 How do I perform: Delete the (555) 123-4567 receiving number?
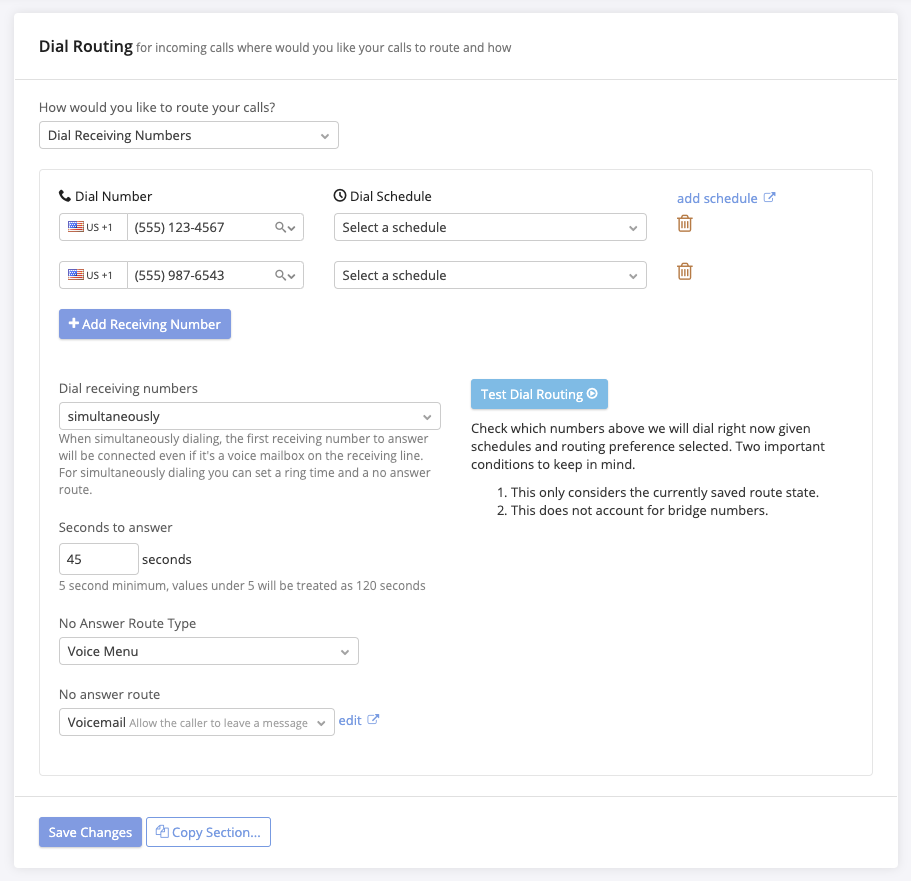coord(685,224)
